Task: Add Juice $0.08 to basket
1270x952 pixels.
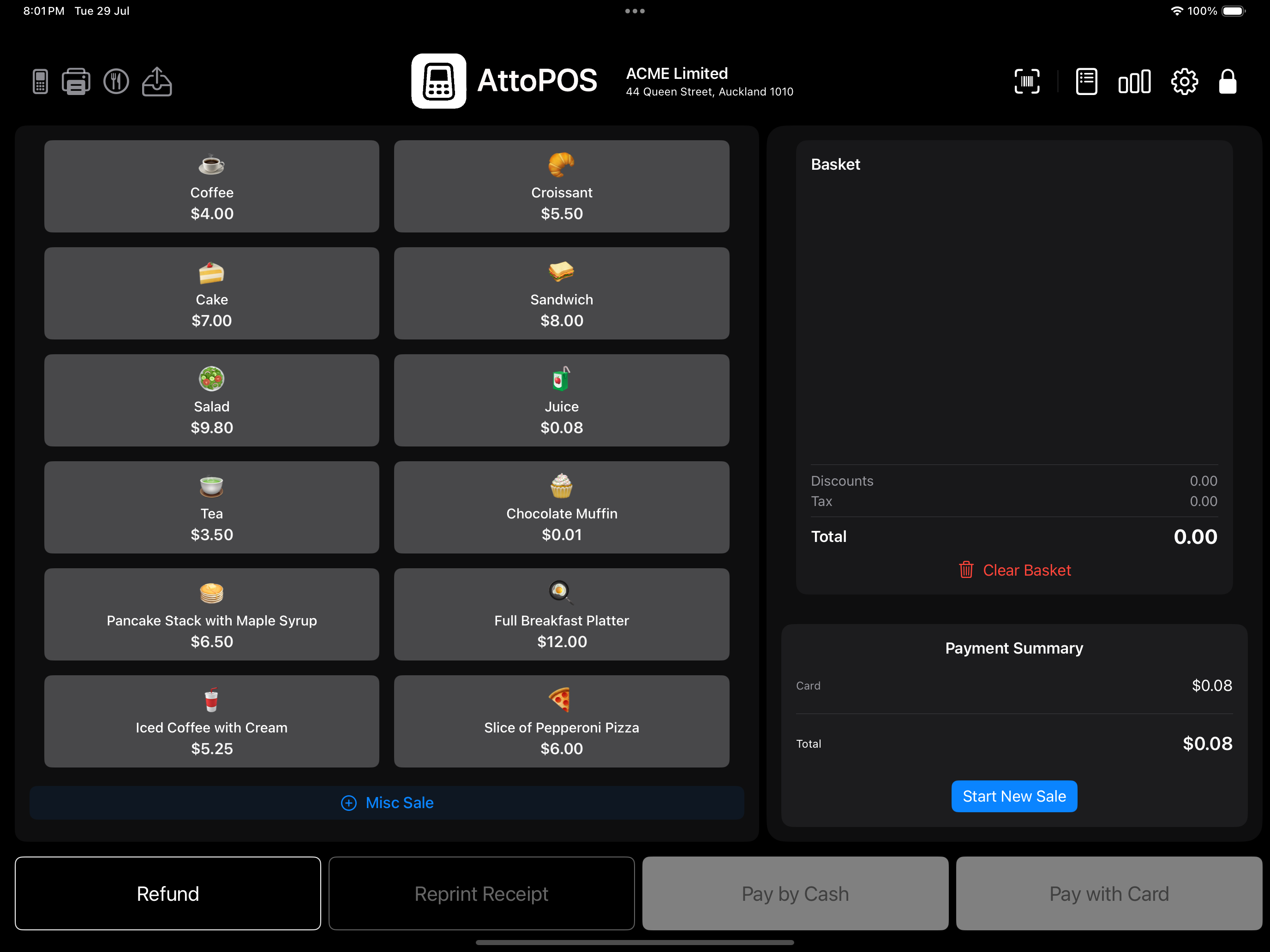Action: [562, 400]
